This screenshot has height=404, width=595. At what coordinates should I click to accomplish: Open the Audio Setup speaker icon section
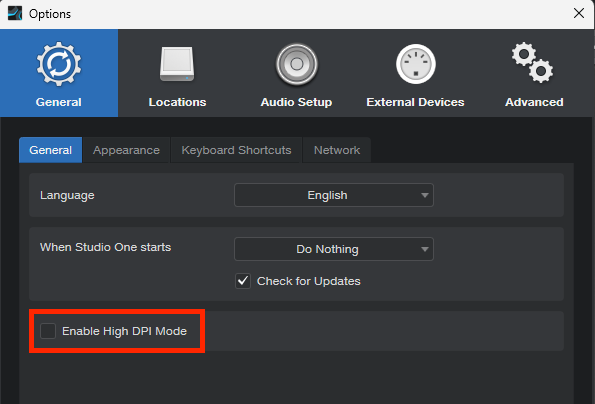[296, 73]
